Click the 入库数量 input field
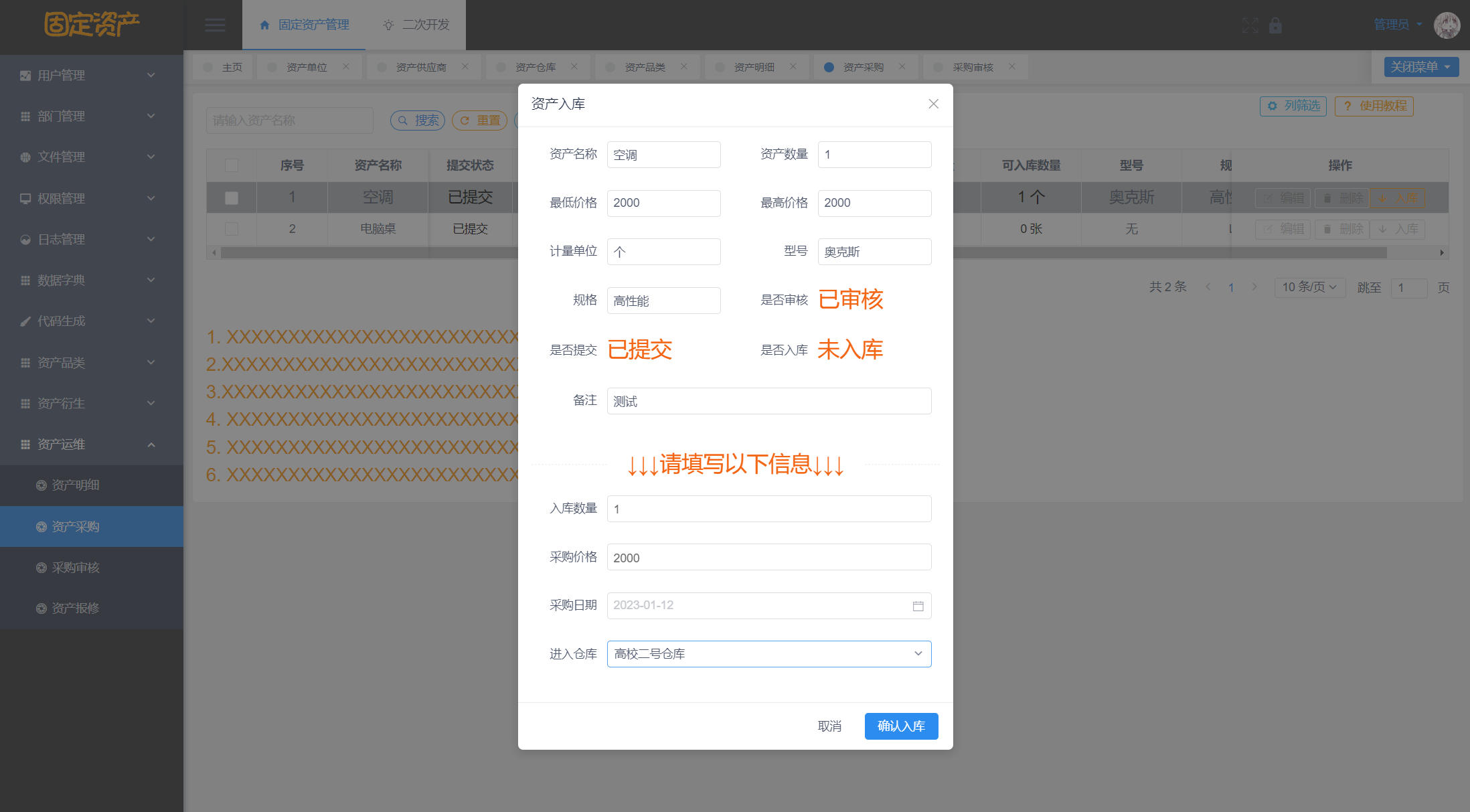The width and height of the screenshot is (1470, 812). click(768, 509)
